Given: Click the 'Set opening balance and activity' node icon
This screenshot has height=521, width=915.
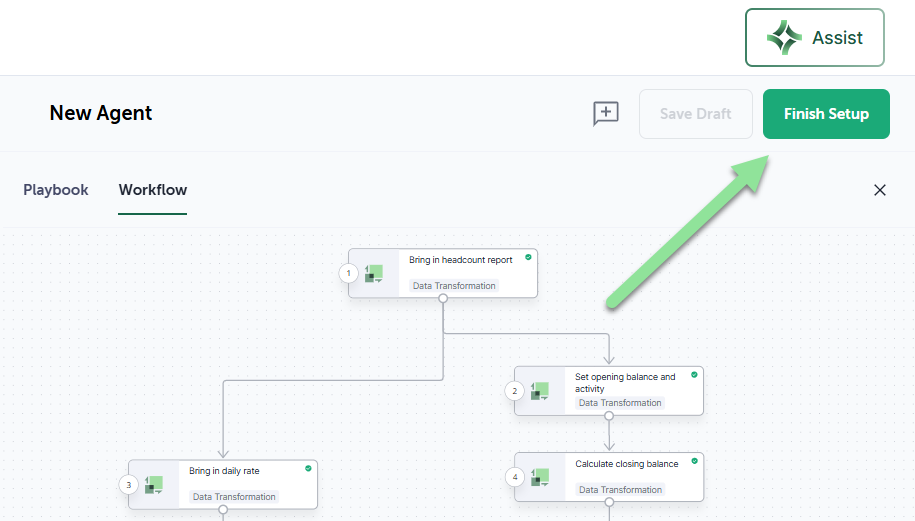Looking at the screenshot, I should [x=540, y=391].
